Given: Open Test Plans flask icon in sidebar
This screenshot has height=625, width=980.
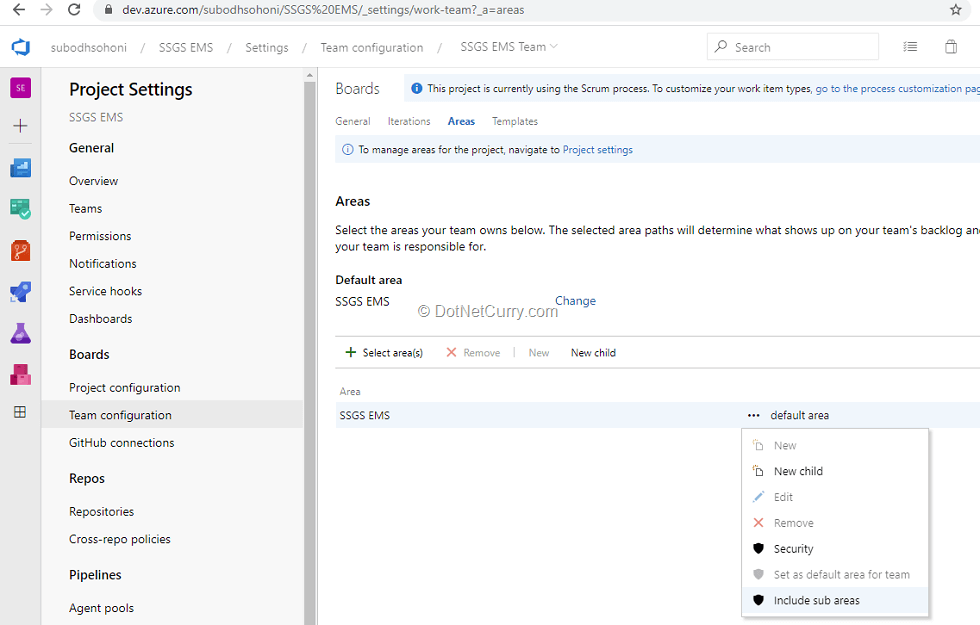Looking at the screenshot, I should point(20,333).
